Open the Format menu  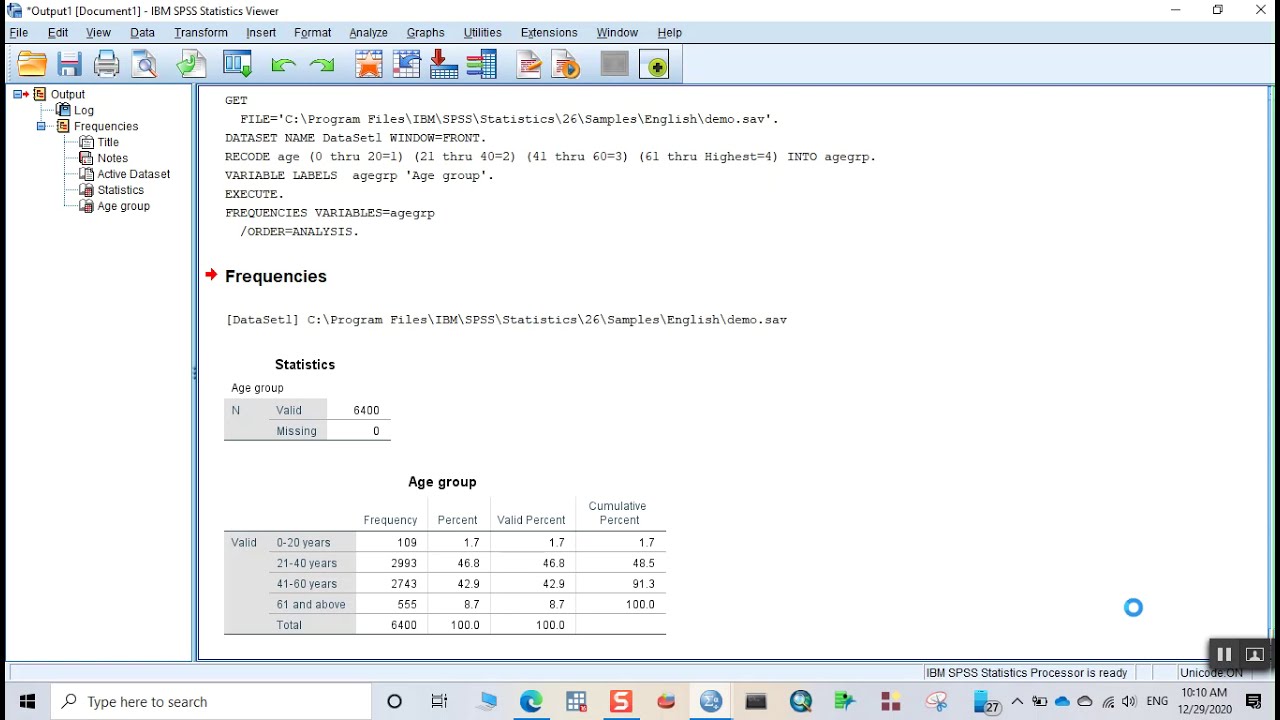pos(312,33)
